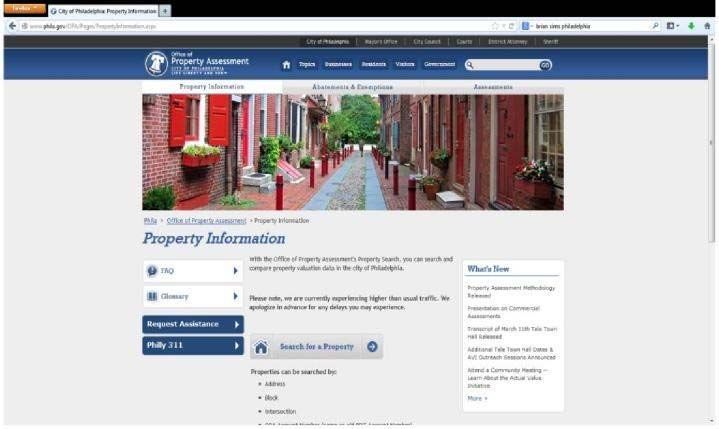Switch to the Abatements & Exemptions tab
This screenshot has width=719, height=429.
[352, 87]
